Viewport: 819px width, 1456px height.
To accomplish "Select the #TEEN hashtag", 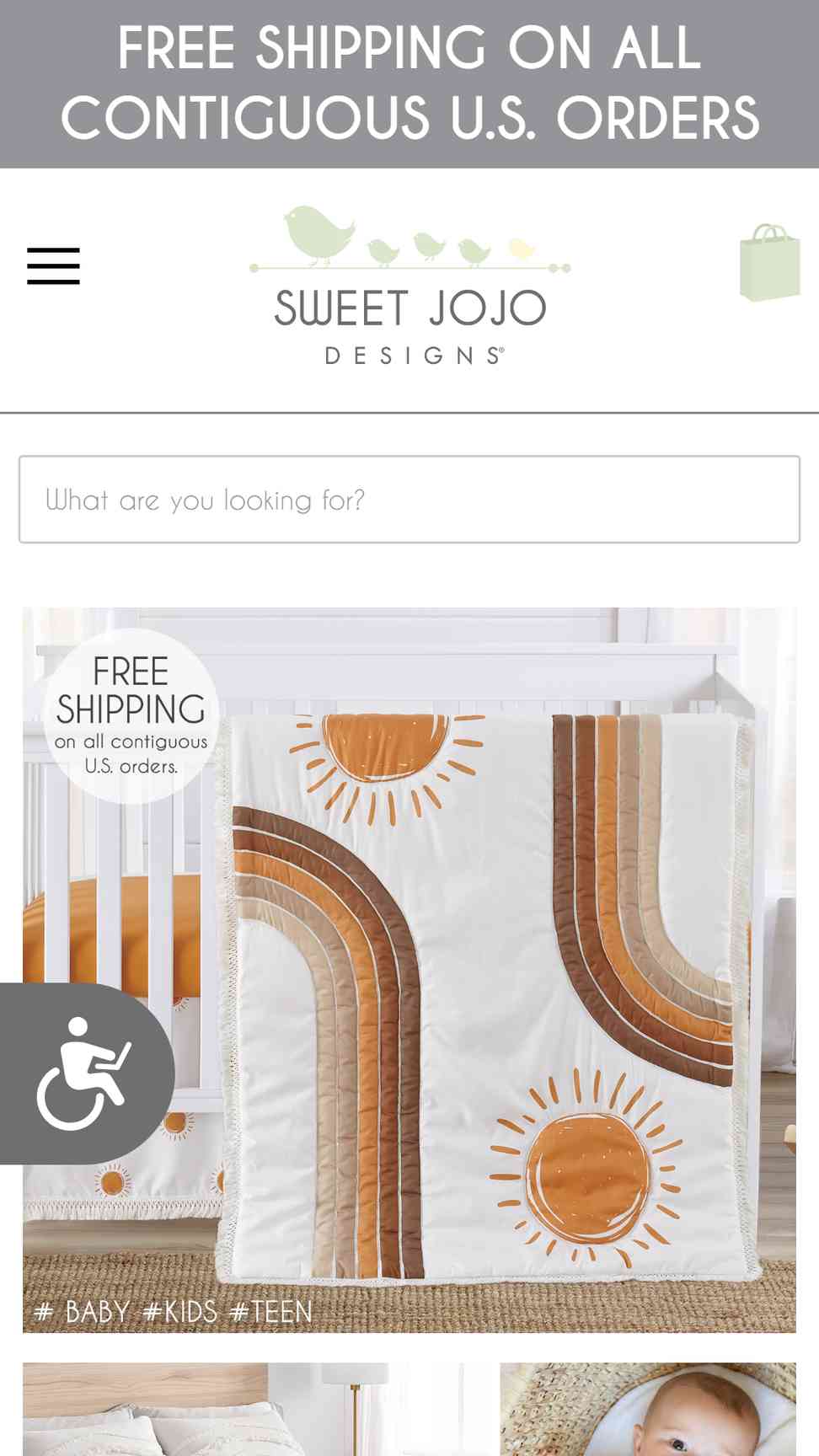I will [270, 1312].
